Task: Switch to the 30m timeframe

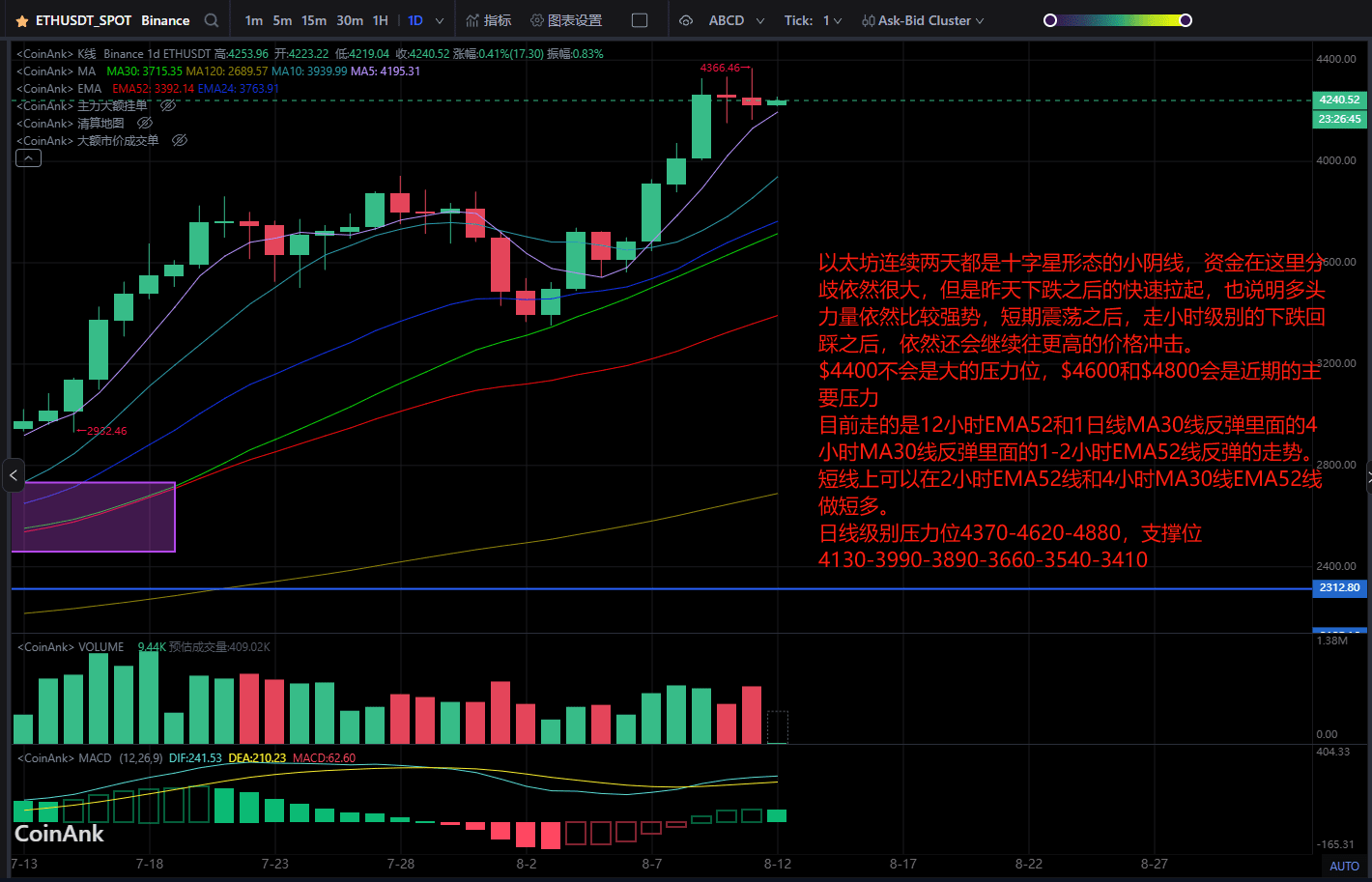Action: [x=350, y=20]
